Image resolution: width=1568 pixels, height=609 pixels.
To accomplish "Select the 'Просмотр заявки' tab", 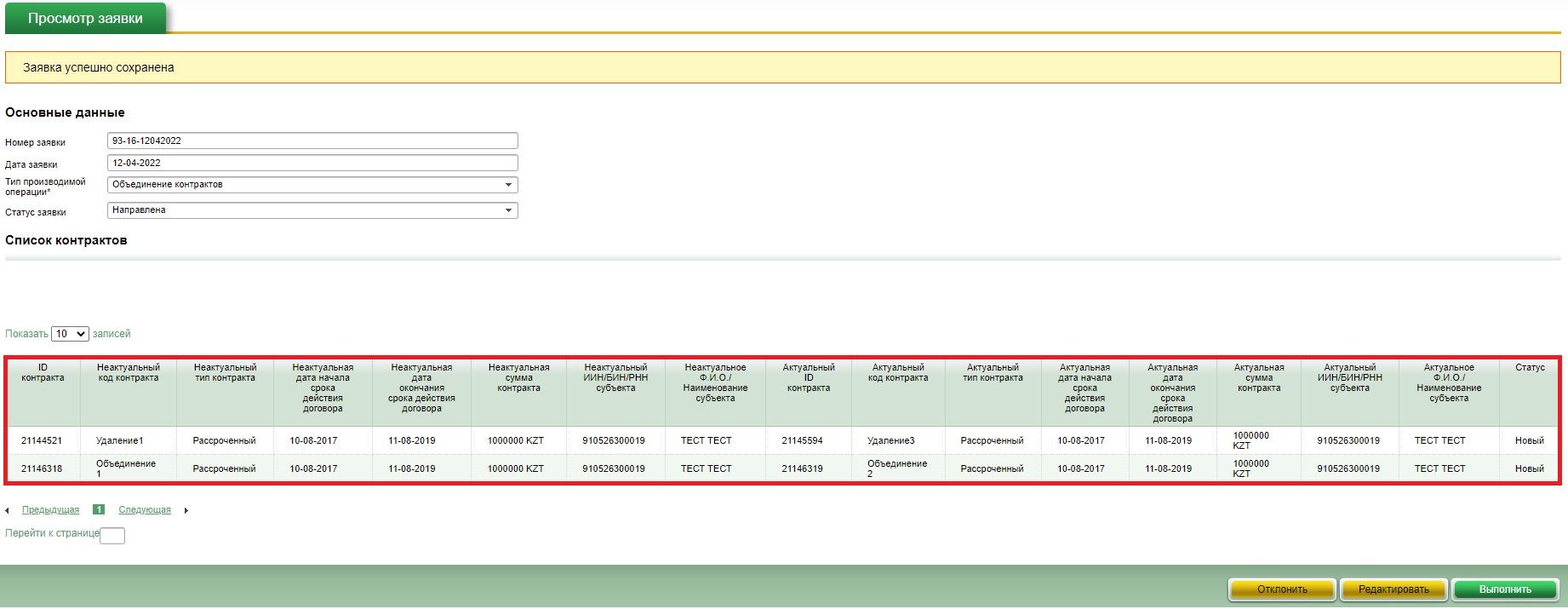I will (85, 19).
